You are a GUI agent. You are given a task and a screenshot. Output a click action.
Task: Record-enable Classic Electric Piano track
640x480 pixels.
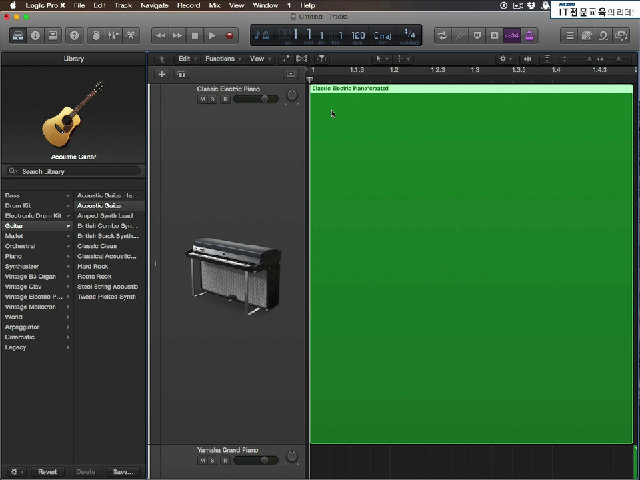coord(225,99)
